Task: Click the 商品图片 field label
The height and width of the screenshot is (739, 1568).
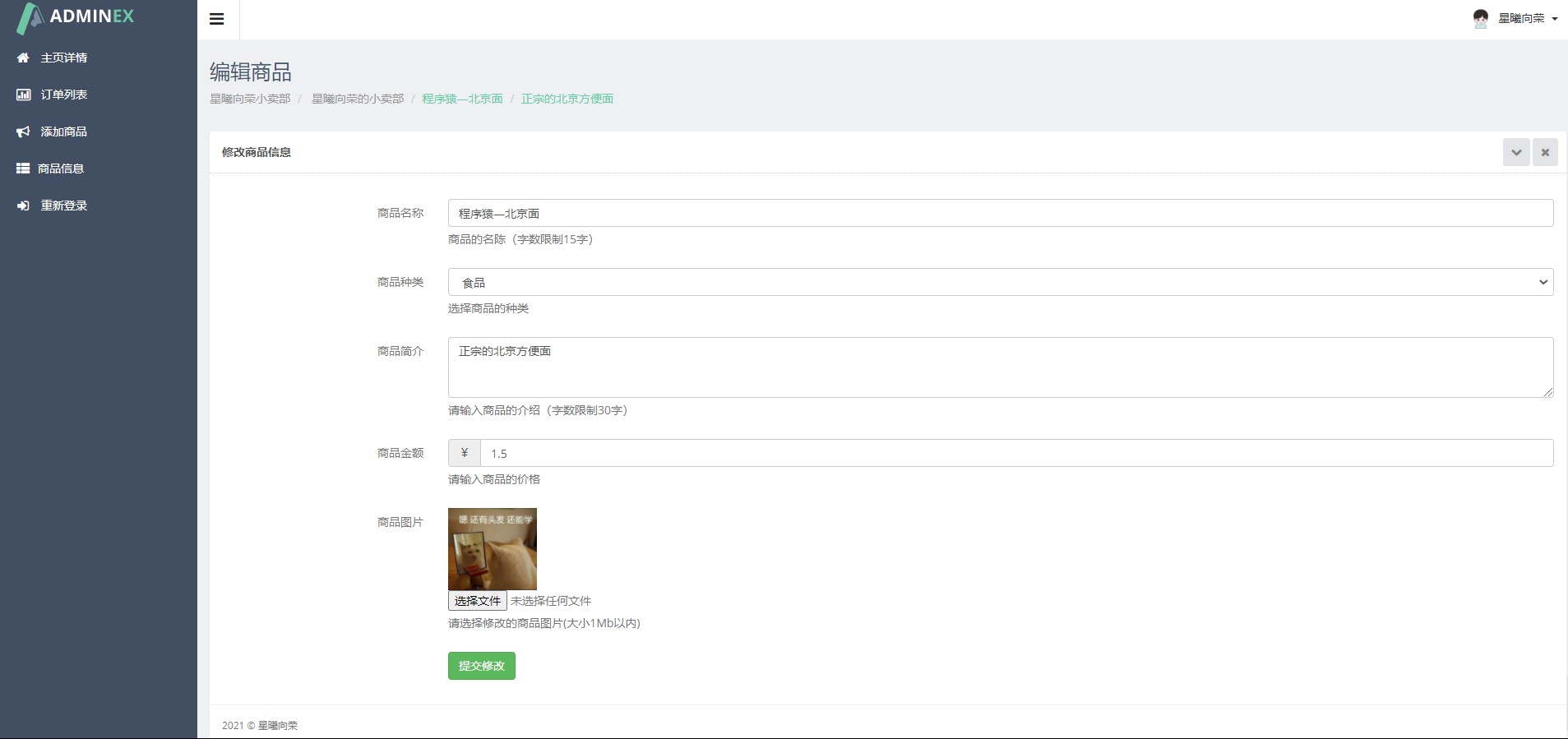Action: point(400,522)
